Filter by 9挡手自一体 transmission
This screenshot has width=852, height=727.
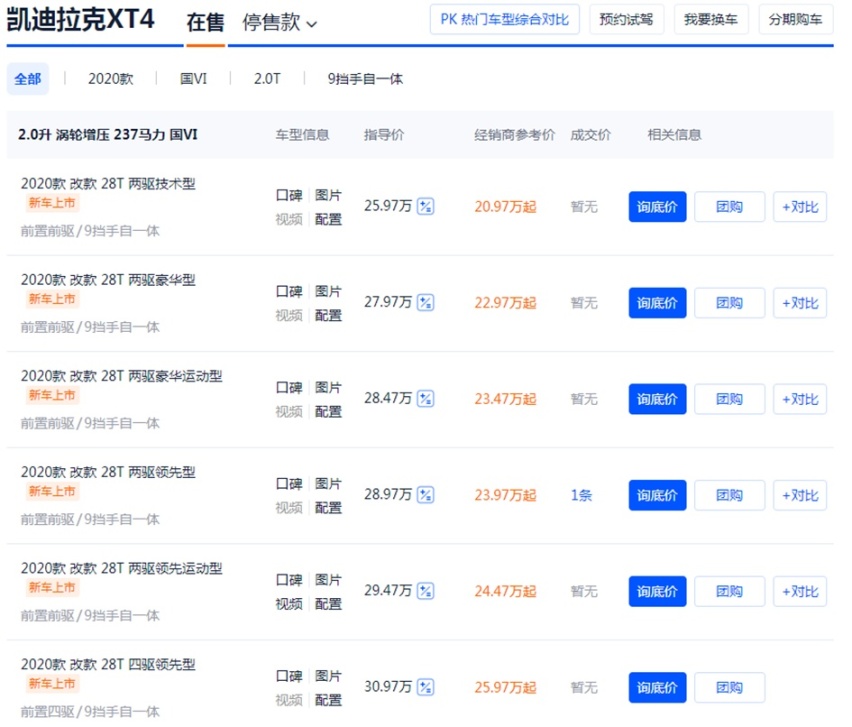coord(365,79)
